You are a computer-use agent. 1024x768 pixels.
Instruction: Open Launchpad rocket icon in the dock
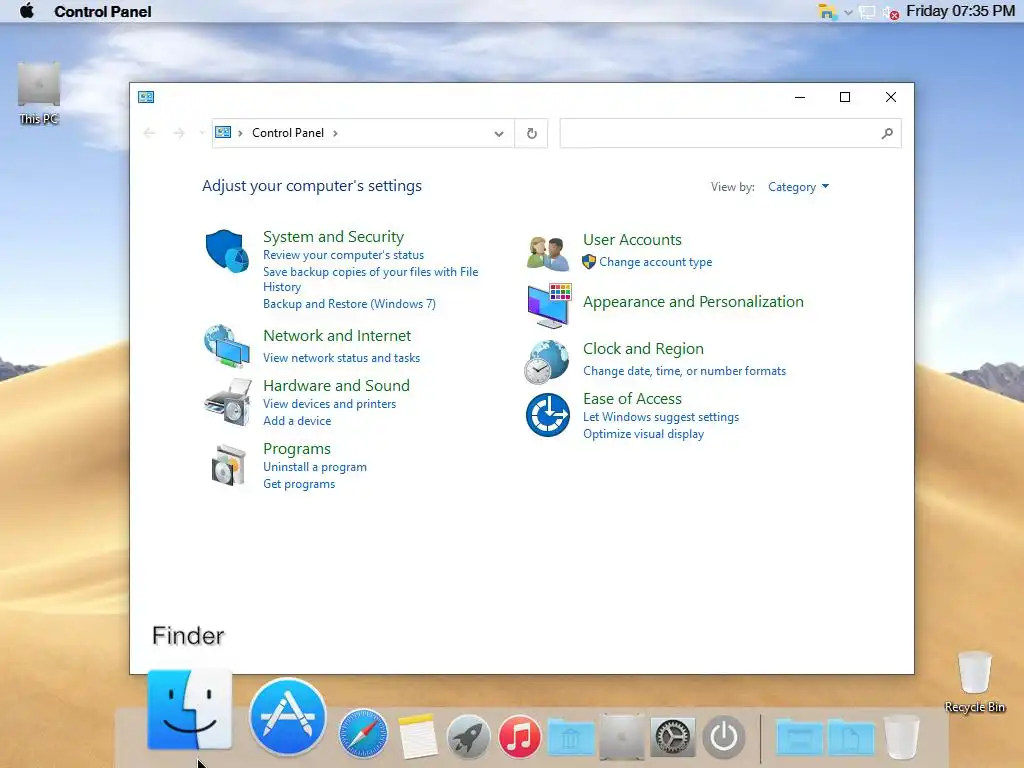(468, 737)
